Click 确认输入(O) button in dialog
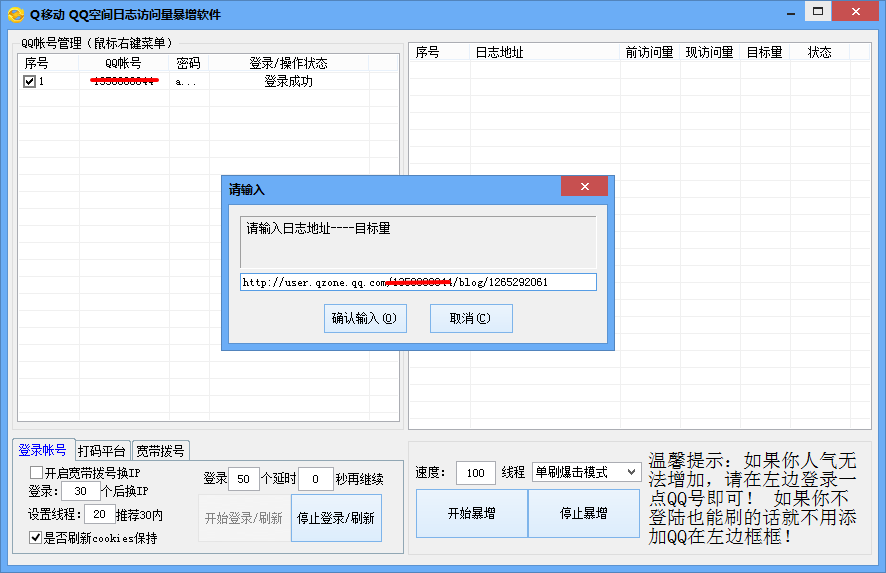This screenshot has width=886, height=573. (x=365, y=318)
